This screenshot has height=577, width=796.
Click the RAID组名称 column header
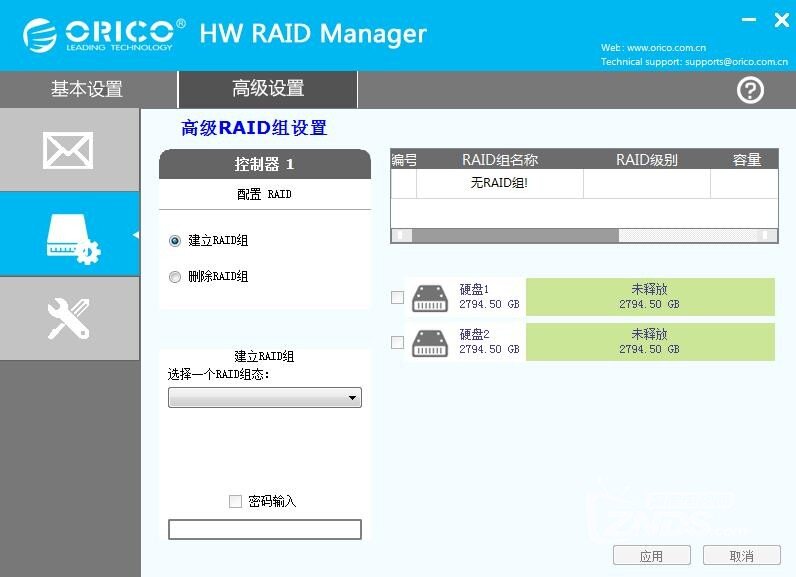500,160
